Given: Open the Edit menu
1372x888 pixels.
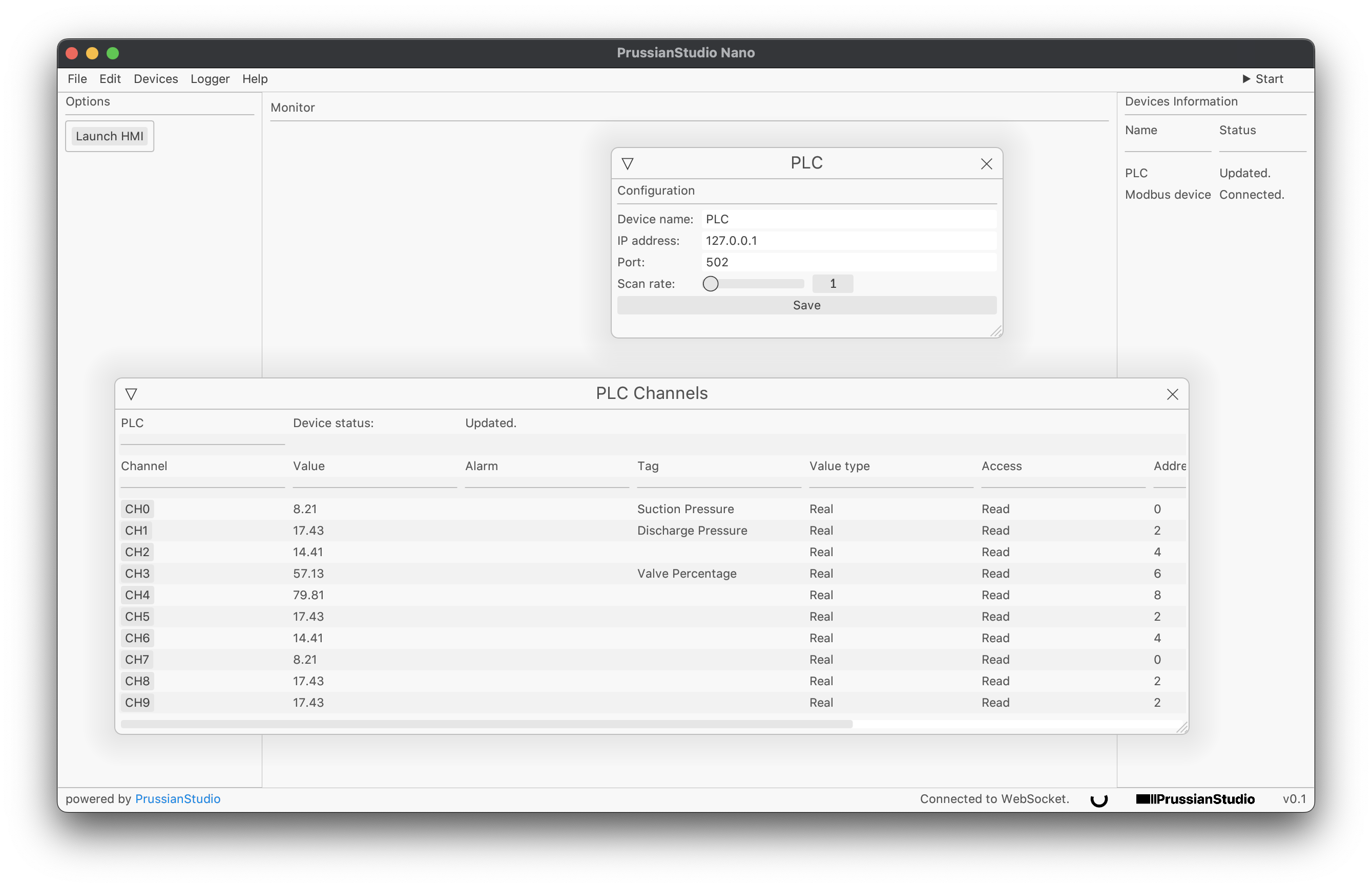Looking at the screenshot, I should click(x=110, y=79).
